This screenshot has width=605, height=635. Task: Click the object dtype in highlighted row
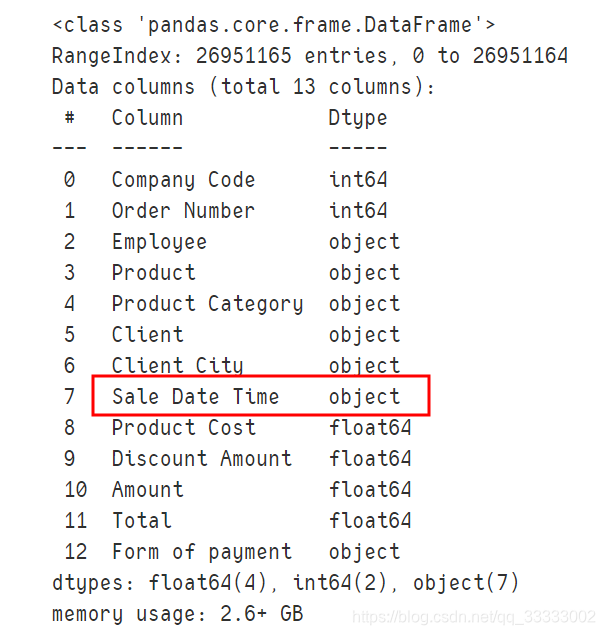[x=364, y=397]
